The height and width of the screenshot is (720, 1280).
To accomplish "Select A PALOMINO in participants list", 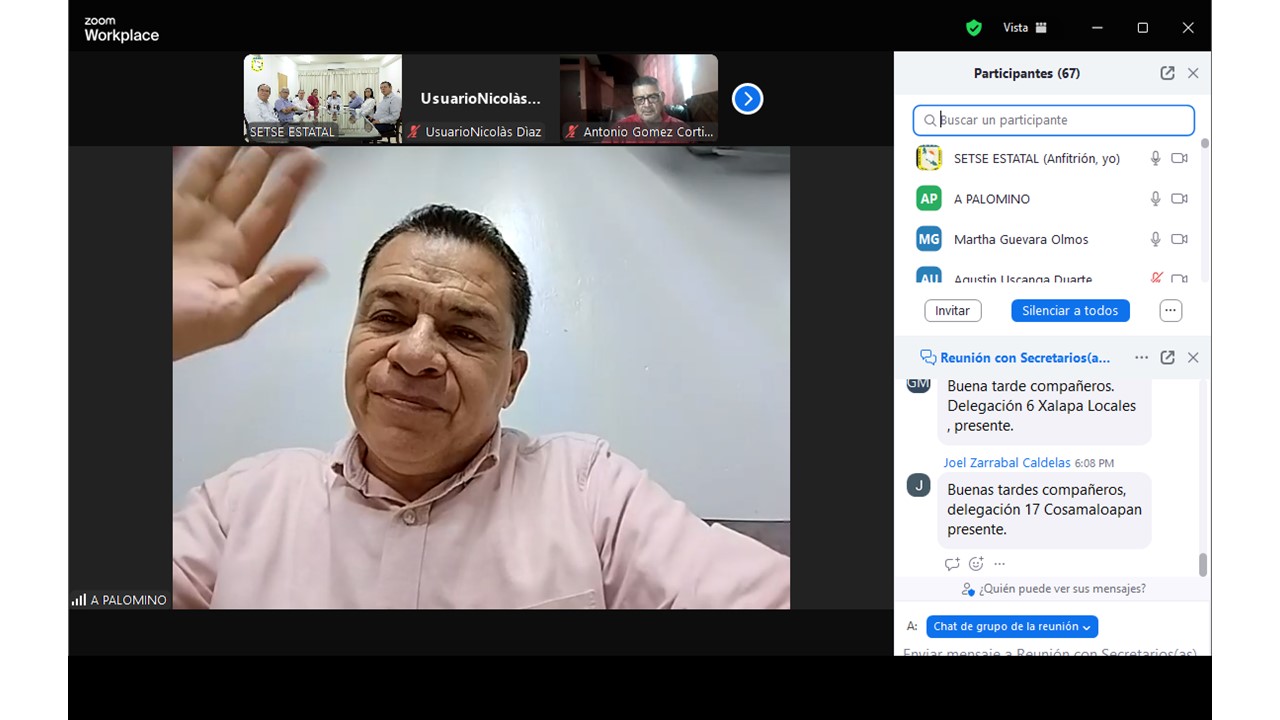I will tap(991, 199).
